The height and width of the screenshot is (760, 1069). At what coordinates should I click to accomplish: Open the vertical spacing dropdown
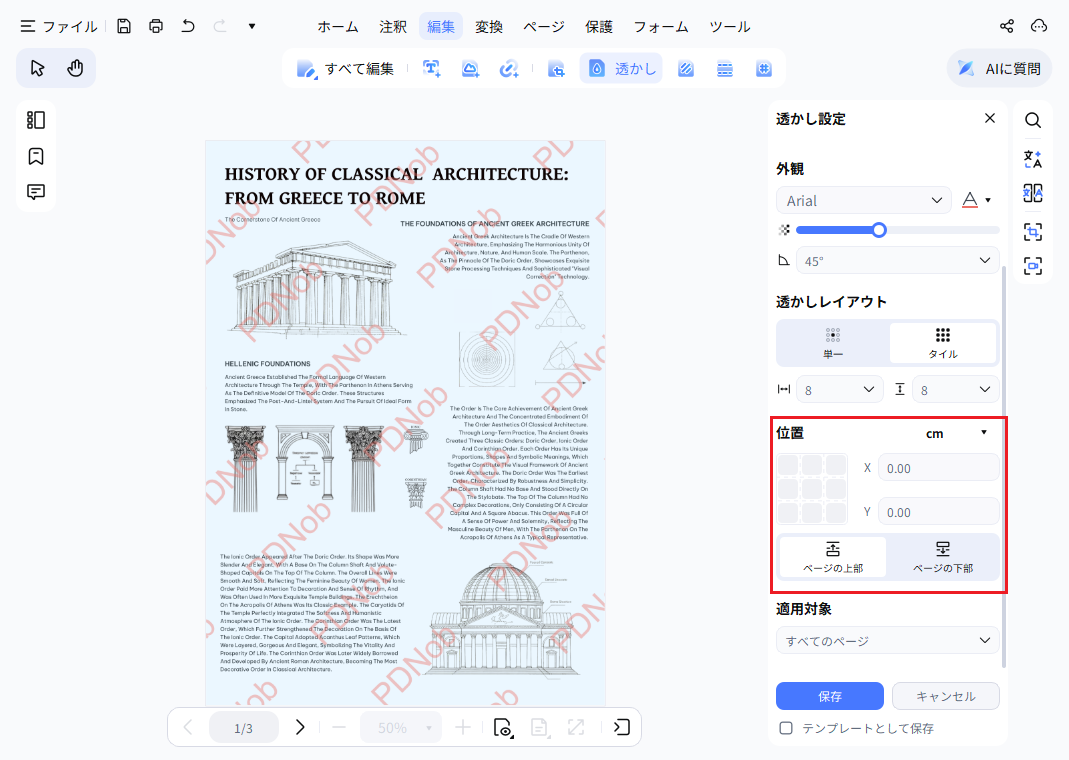[x=956, y=390]
